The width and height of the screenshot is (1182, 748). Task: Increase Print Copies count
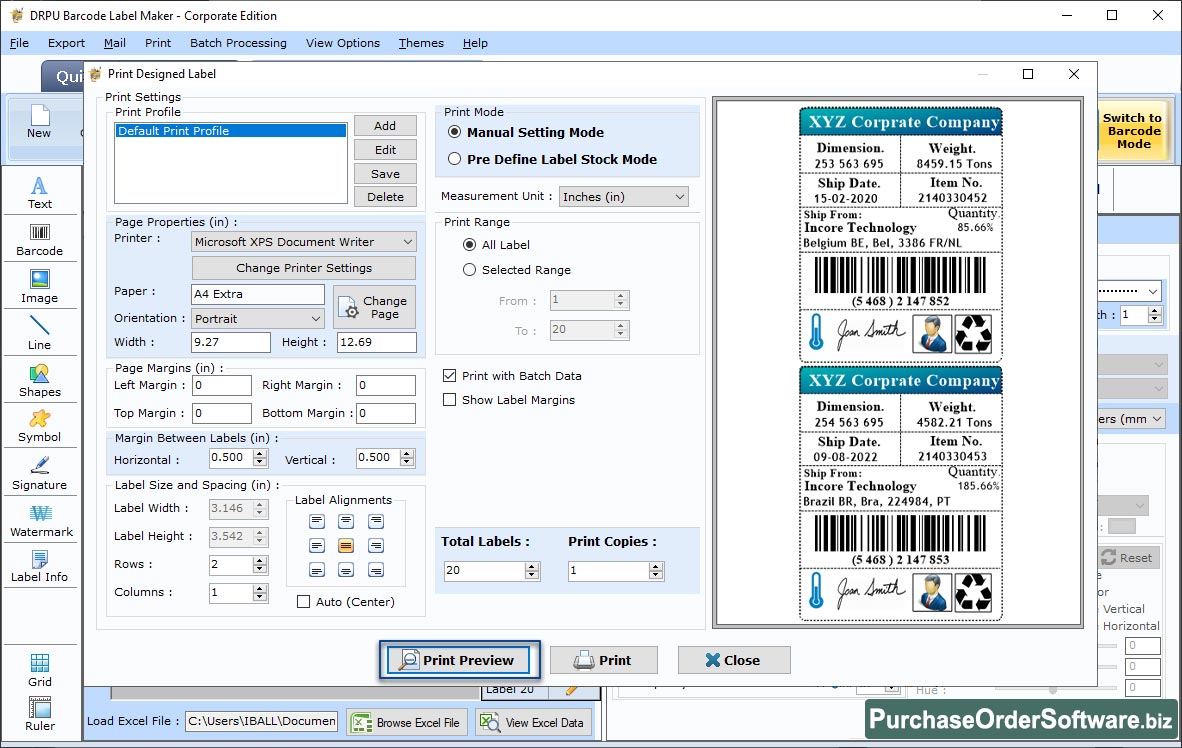point(657,566)
